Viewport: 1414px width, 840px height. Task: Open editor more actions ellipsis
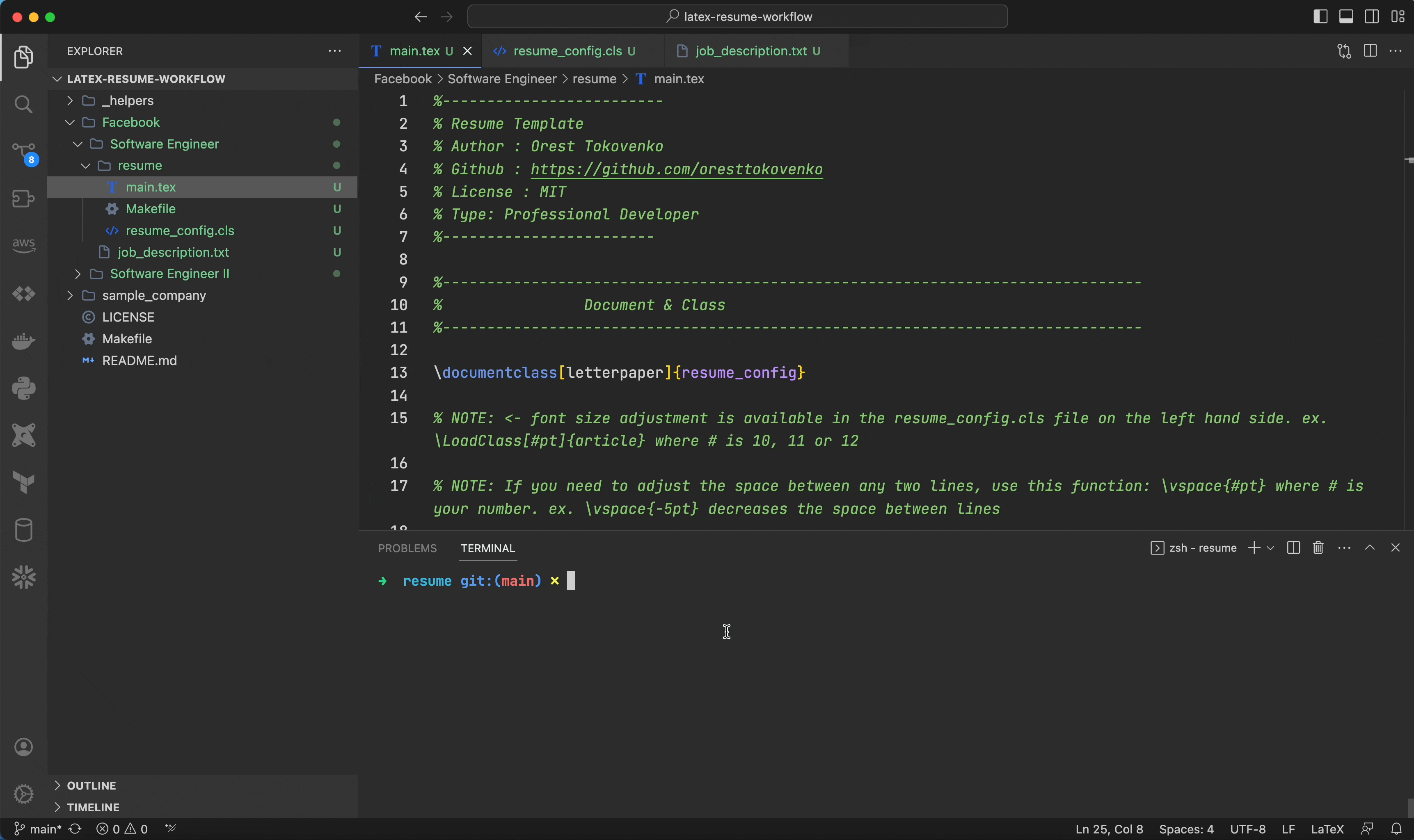pyautogui.click(x=1396, y=51)
